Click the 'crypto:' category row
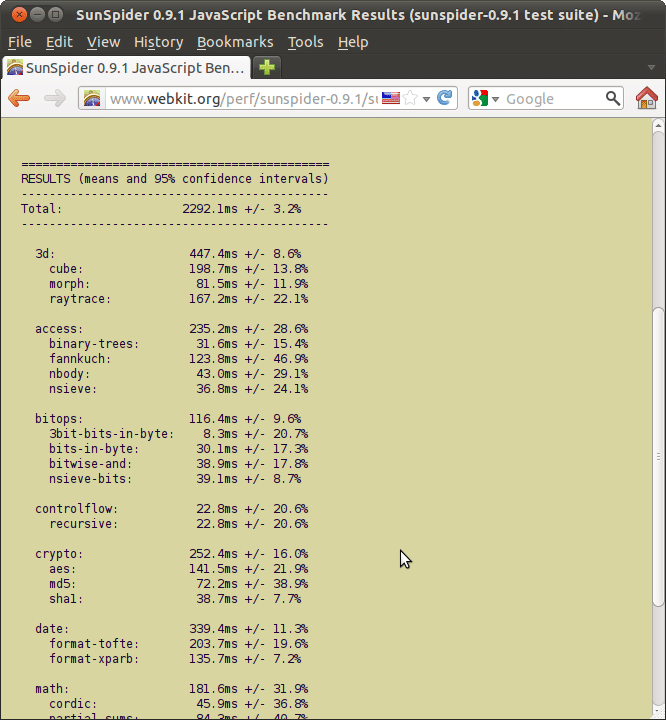Image resolution: width=666 pixels, height=720 pixels. (x=172, y=554)
